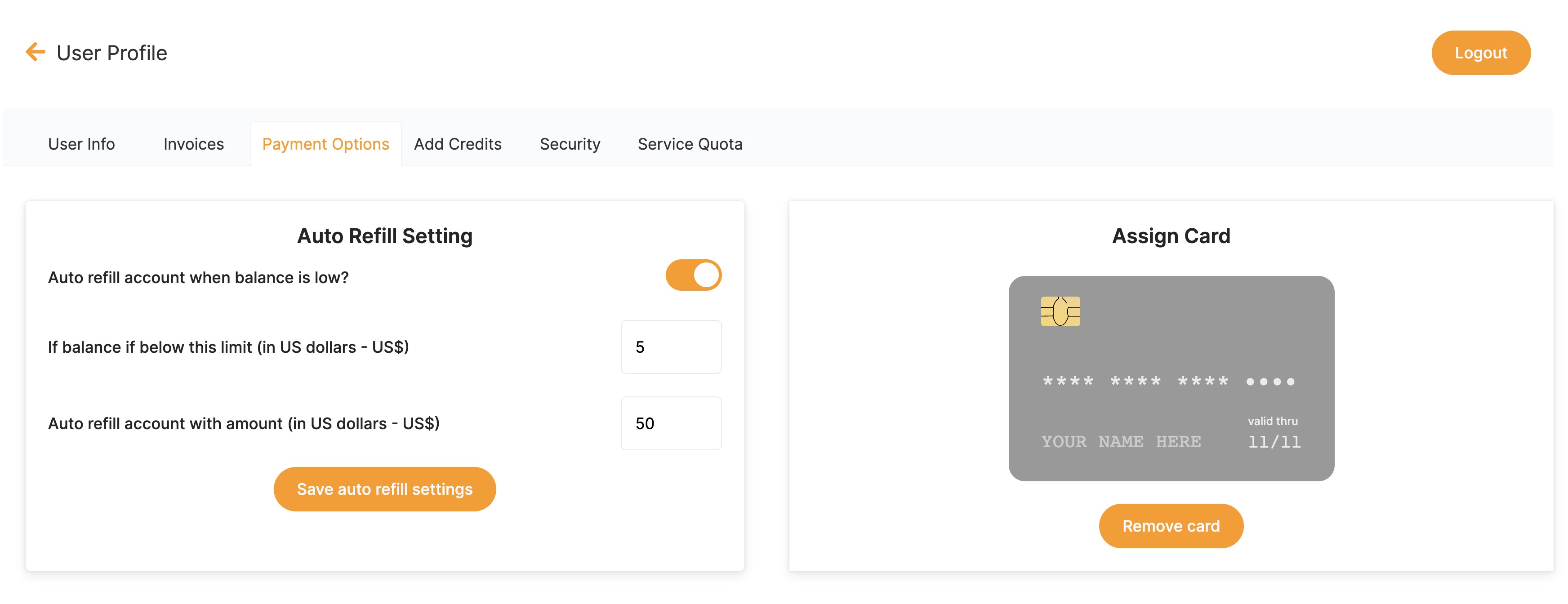
Task: Select the balance limit field showing 5
Action: [671, 346]
